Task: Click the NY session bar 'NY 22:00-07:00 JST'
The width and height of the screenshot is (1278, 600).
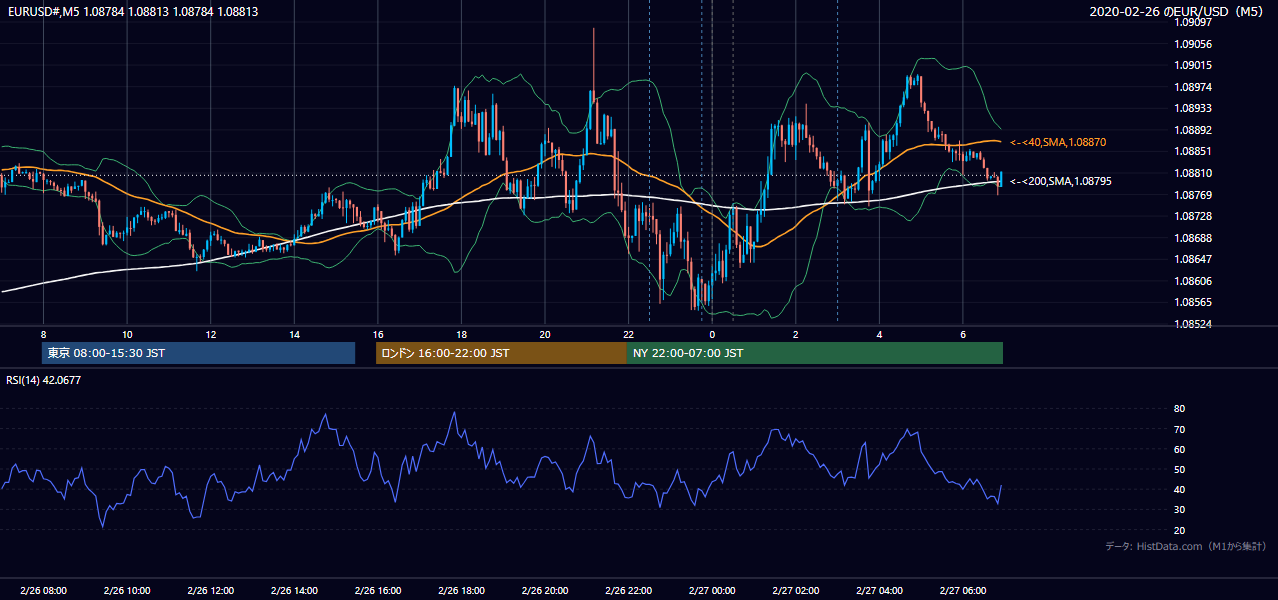Action: [x=815, y=353]
